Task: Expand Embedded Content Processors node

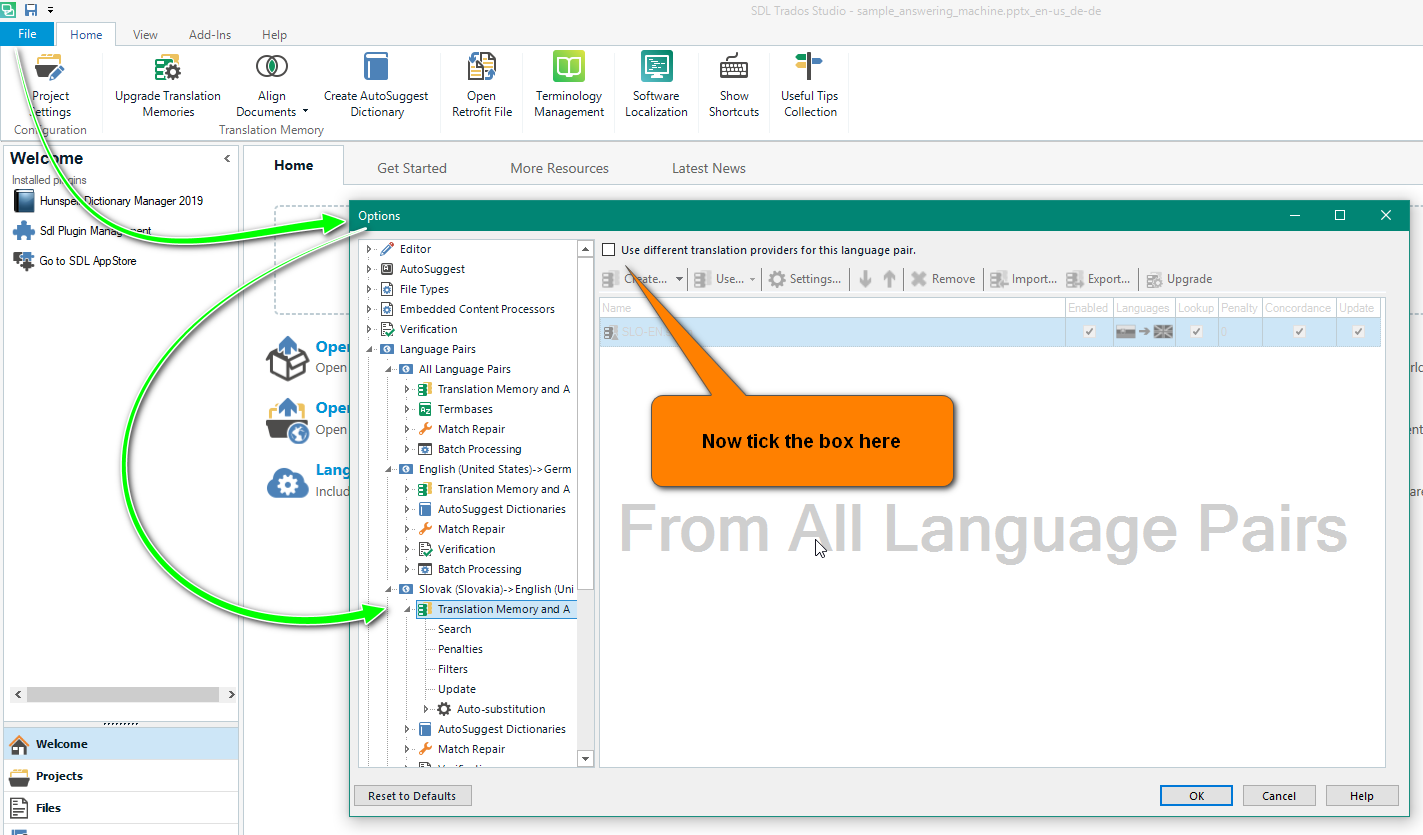Action: coord(369,309)
